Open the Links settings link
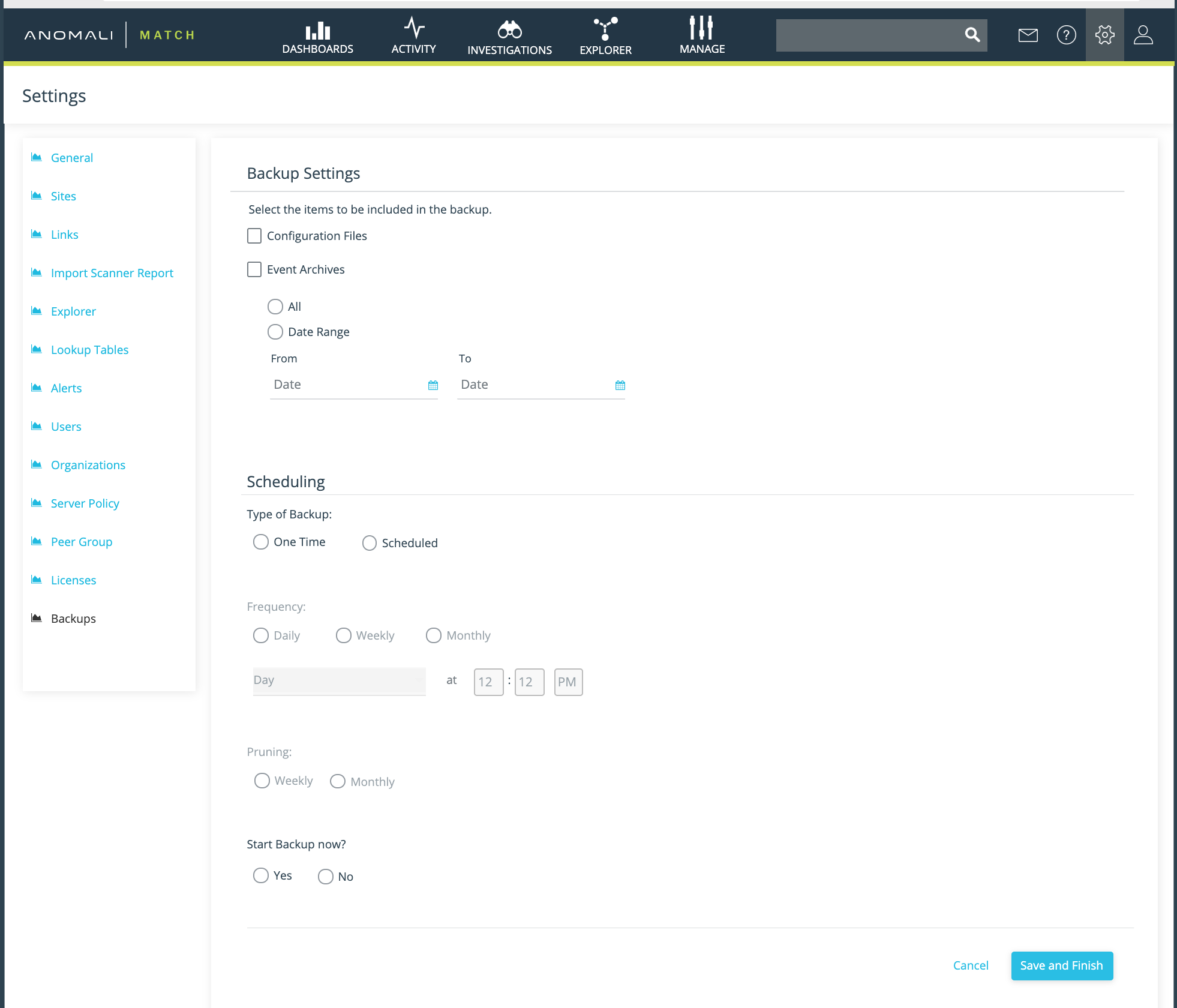1177x1008 pixels. 65,235
